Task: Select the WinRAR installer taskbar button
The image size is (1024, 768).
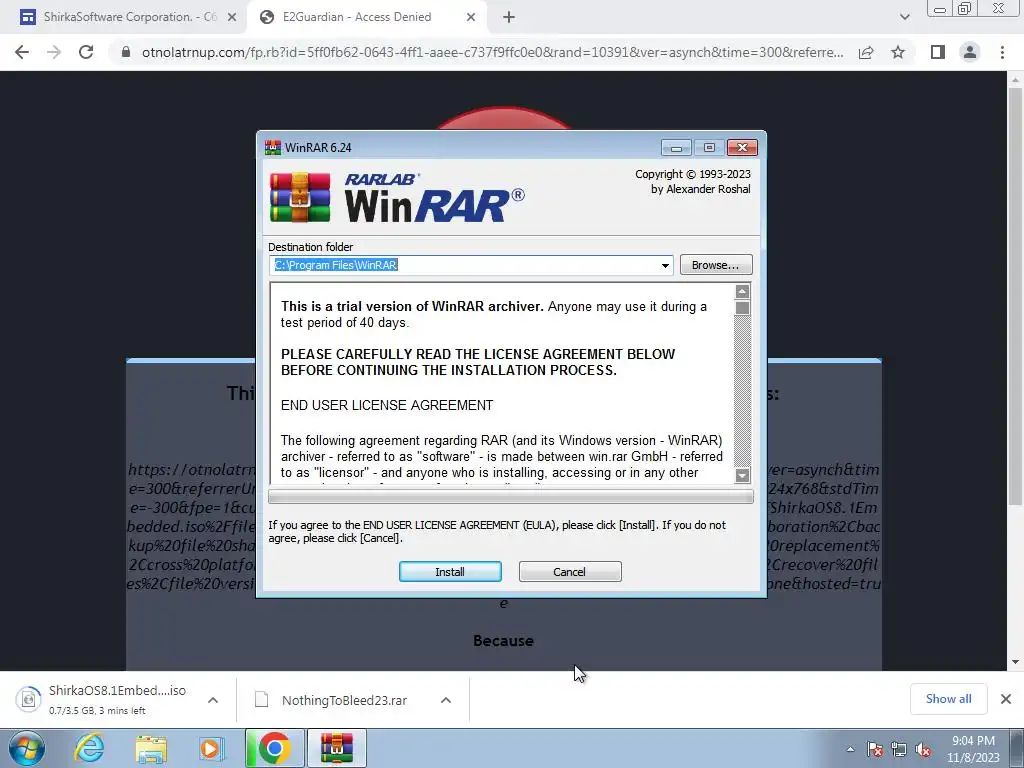Action: pyautogui.click(x=337, y=748)
